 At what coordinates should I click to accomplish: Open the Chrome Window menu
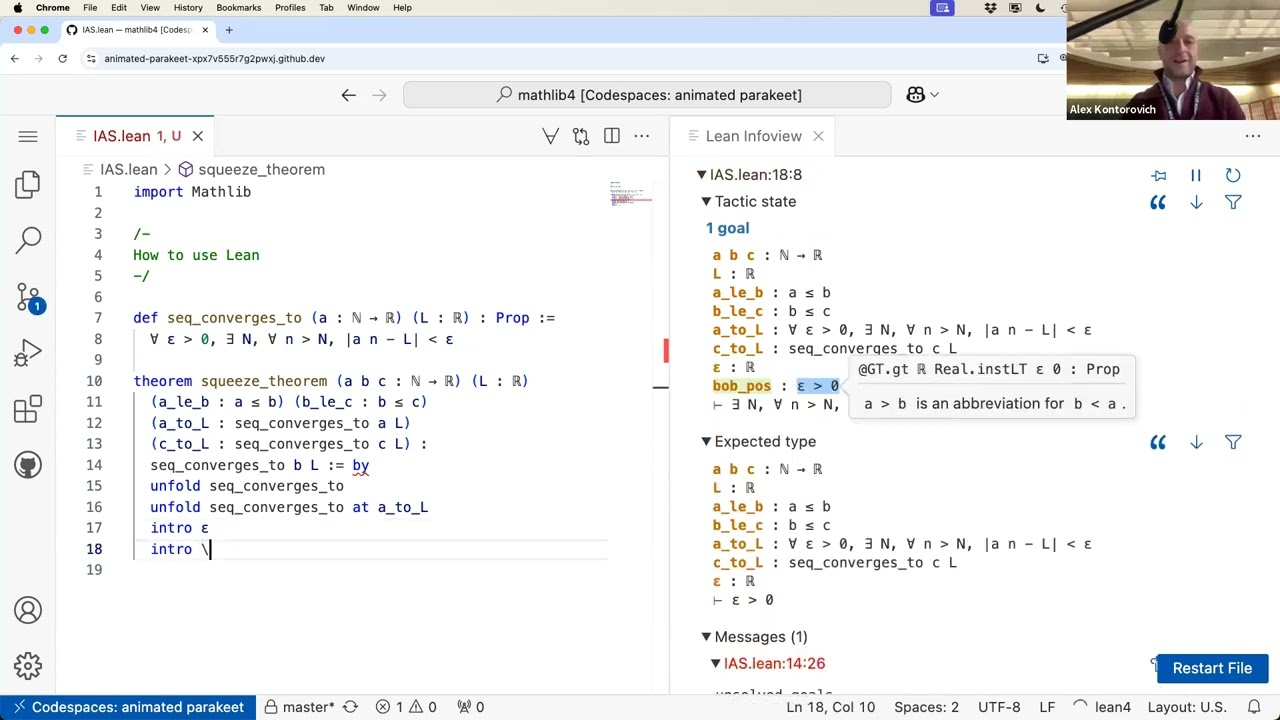pyautogui.click(x=363, y=8)
